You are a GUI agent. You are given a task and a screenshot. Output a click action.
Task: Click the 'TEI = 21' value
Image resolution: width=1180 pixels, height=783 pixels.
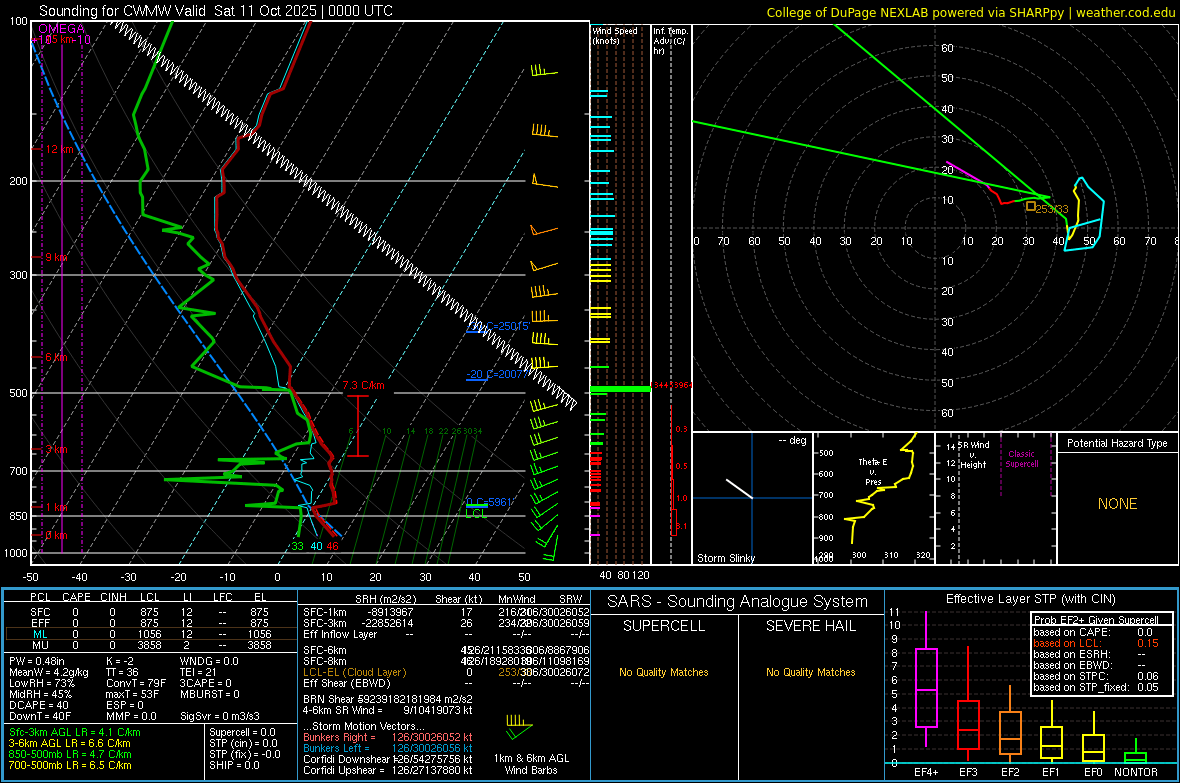(198, 672)
